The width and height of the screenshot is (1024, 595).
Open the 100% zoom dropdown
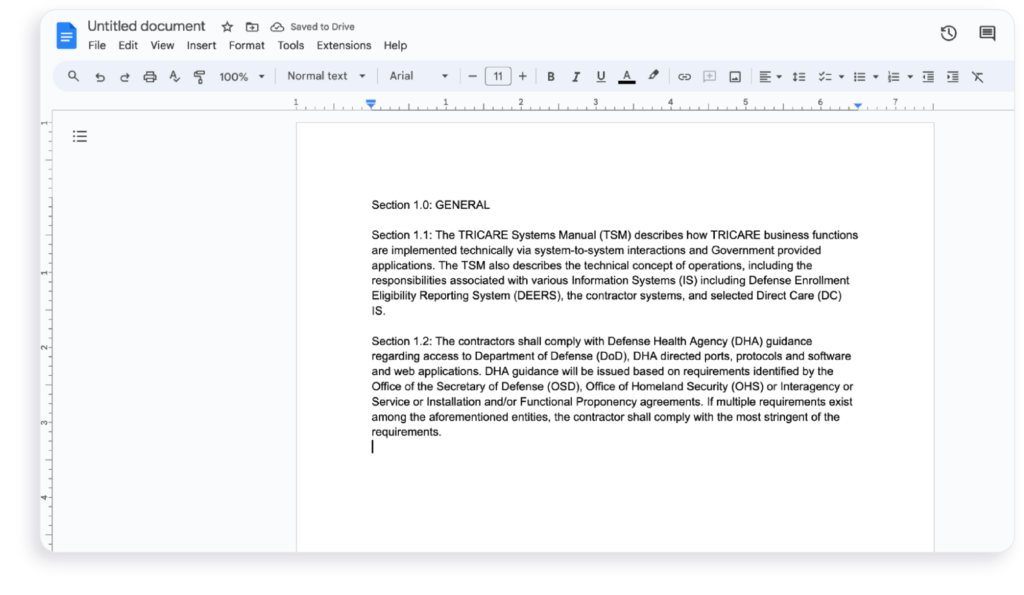(x=242, y=77)
